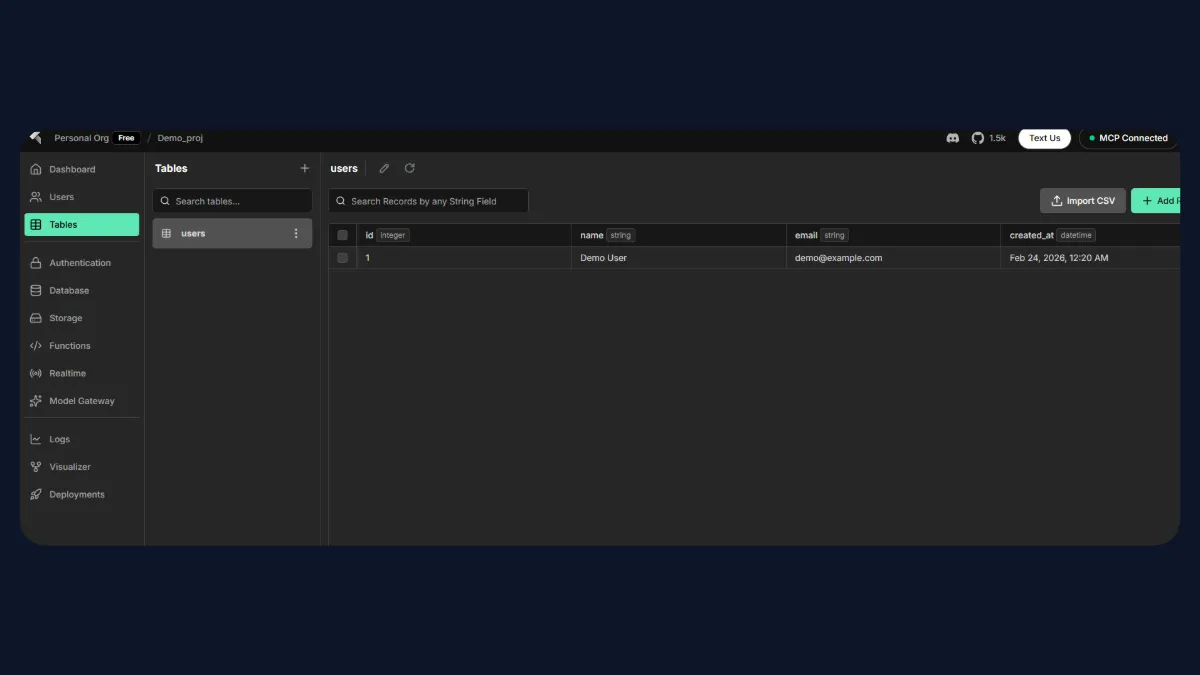1200x675 pixels.
Task: Open the Visualizer view
Action: [69, 467]
